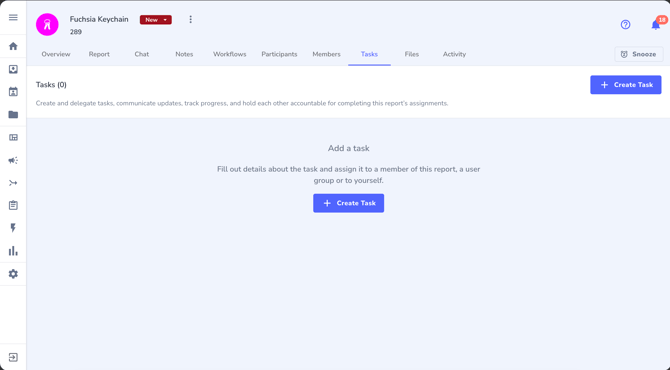The image size is (670, 370).
Task: Click the Fuchsia Keychain title text
Action: coord(99,19)
